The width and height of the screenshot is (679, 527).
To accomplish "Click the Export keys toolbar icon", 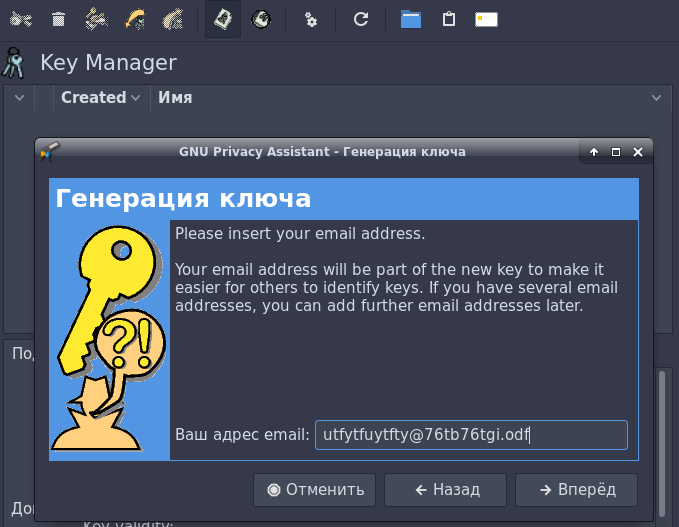I will coord(173,19).
